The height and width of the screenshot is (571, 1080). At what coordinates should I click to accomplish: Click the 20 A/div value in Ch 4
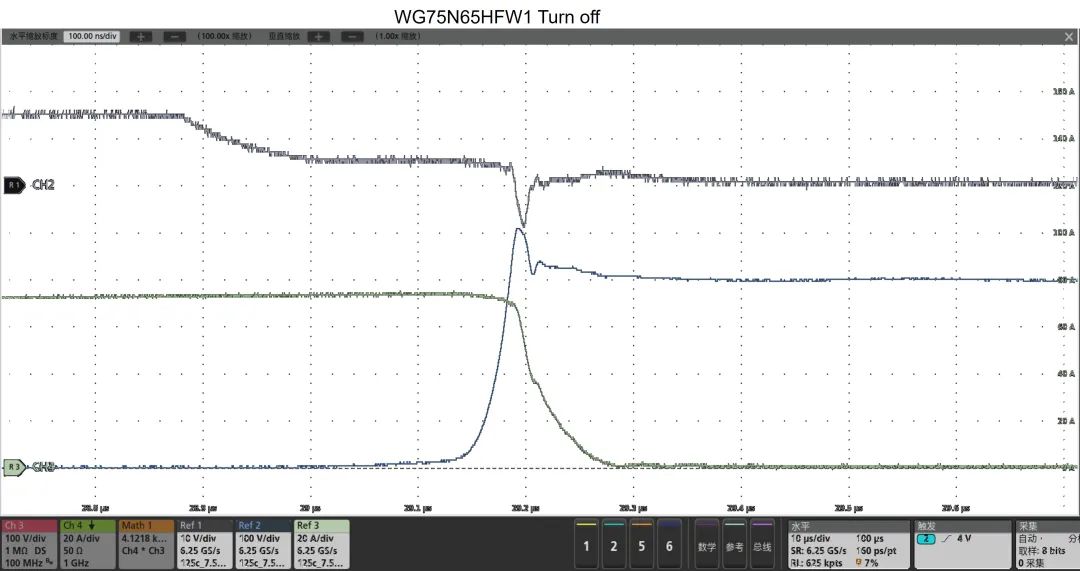82,539
